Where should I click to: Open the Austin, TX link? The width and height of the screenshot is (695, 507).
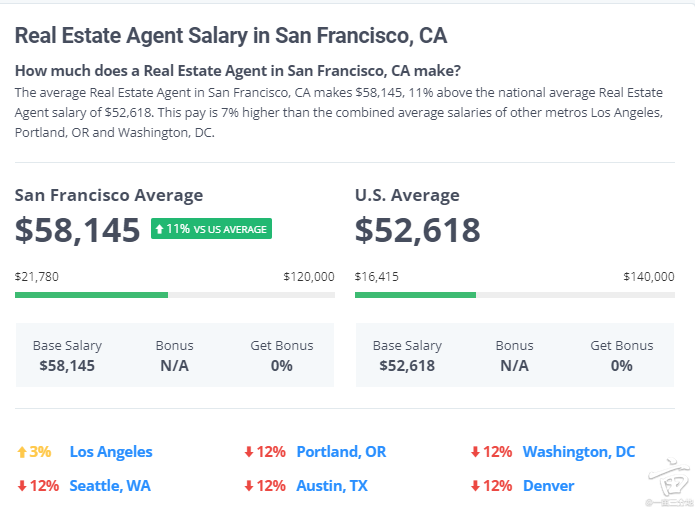pyautogui.click(x=332, y=486)
